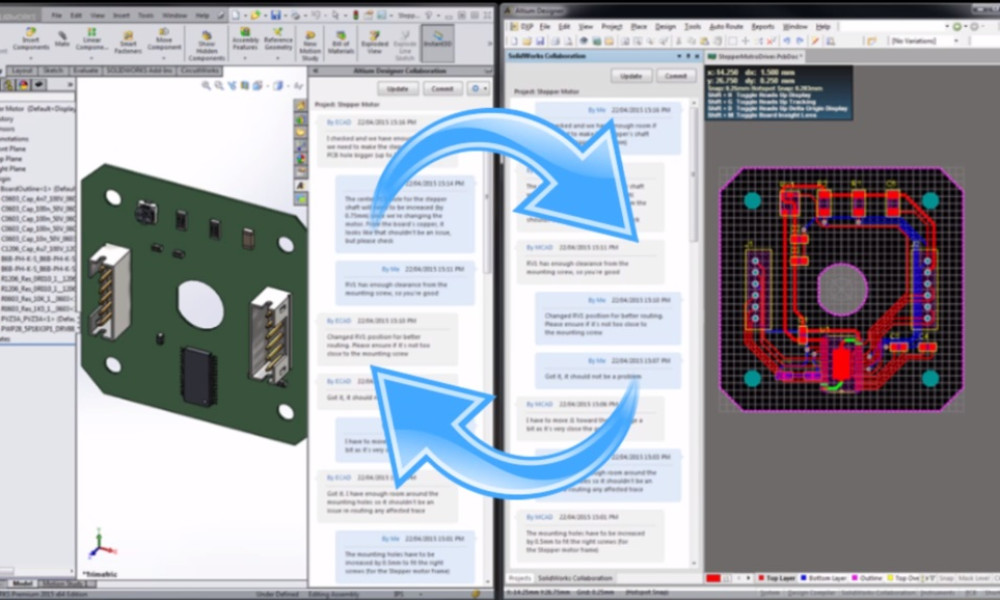Open Assembly Features tool

tap(245, 39)
